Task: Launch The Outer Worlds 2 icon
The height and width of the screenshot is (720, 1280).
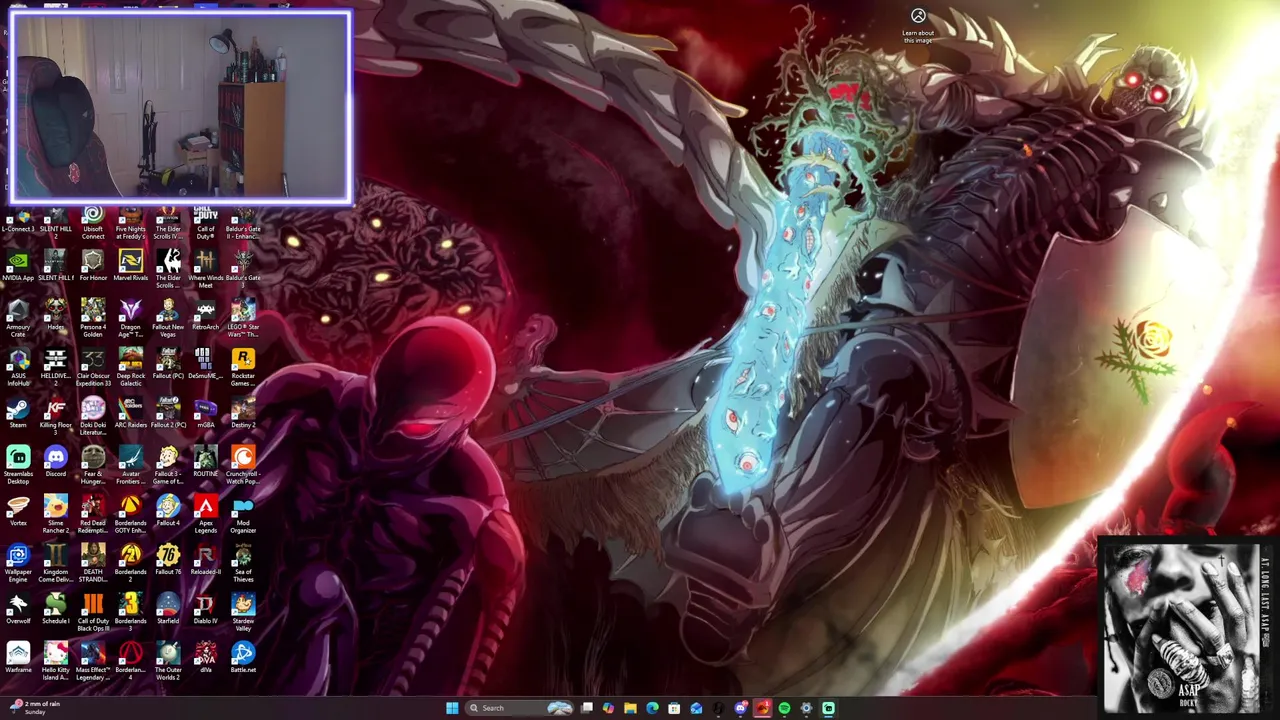Action: click(168, 662)
